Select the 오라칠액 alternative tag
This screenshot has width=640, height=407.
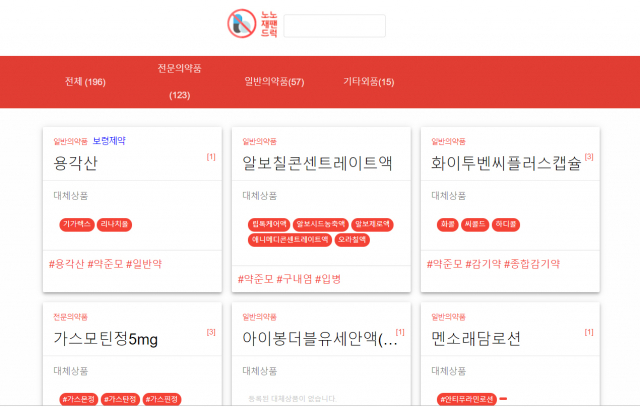352,240
